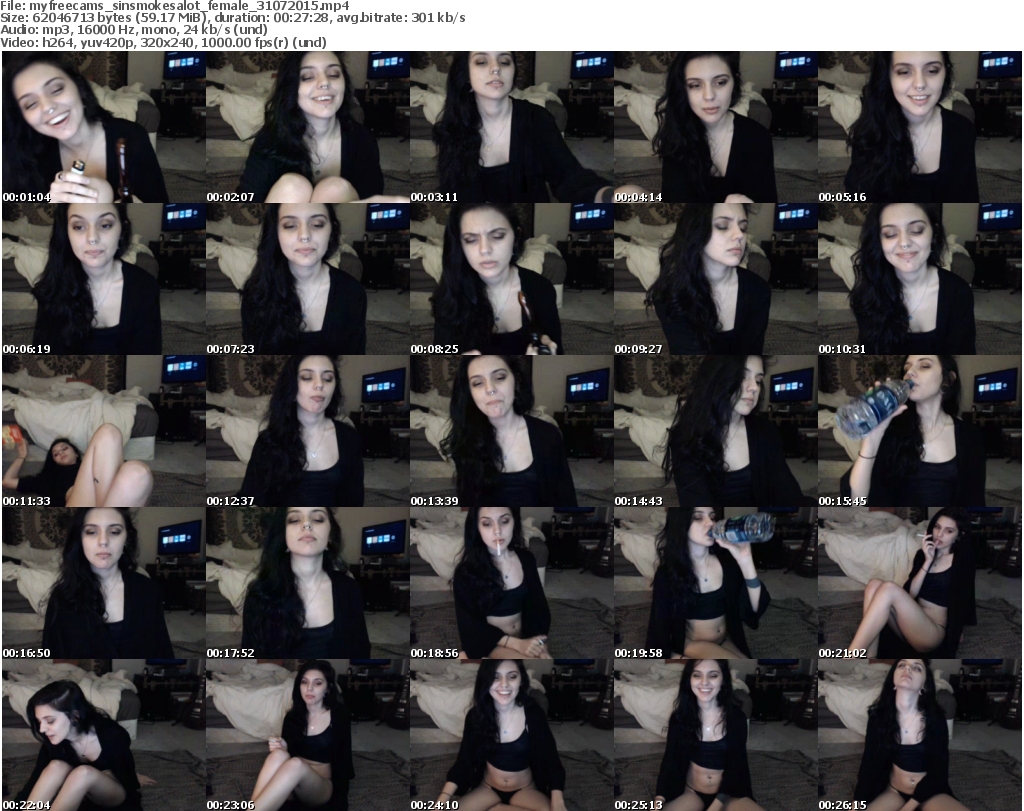The image size is (1024, 811).
Task: Click the 00:17:52 frame
Action: click(308, 583)
